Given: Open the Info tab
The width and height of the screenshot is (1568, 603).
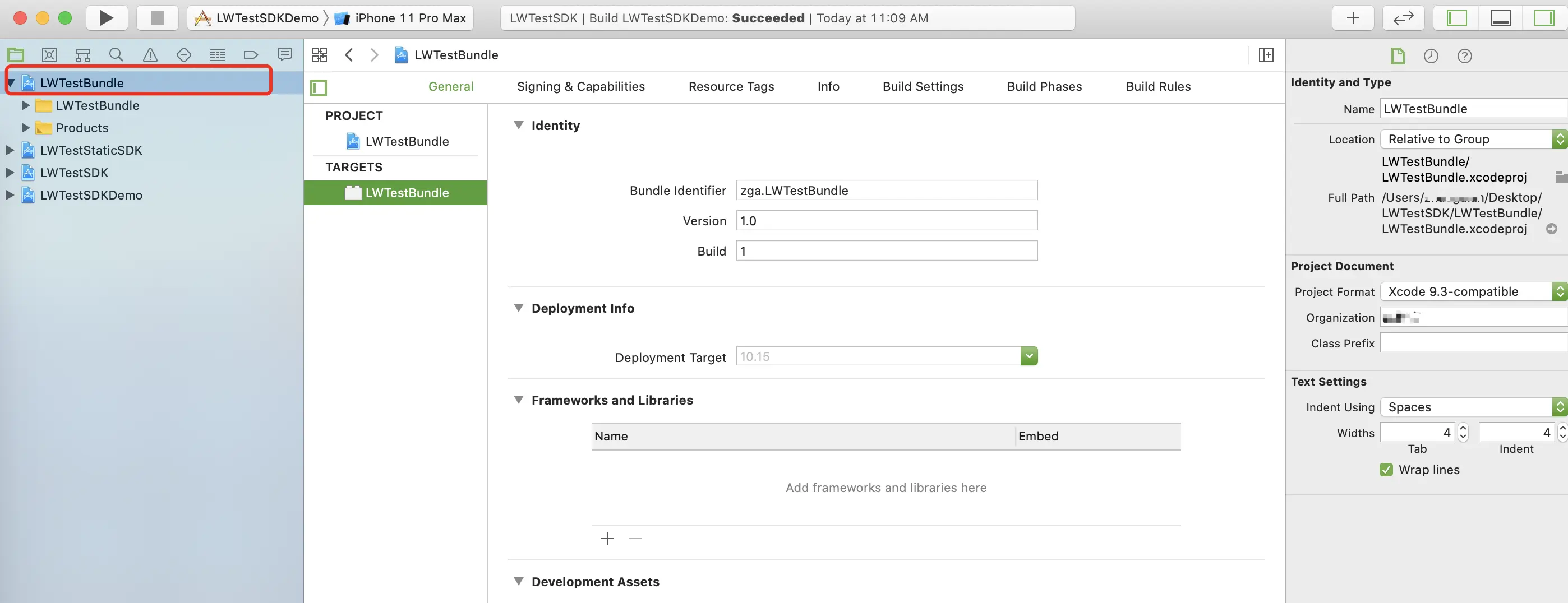Looking at the screenshot, I should coord(828,86).
